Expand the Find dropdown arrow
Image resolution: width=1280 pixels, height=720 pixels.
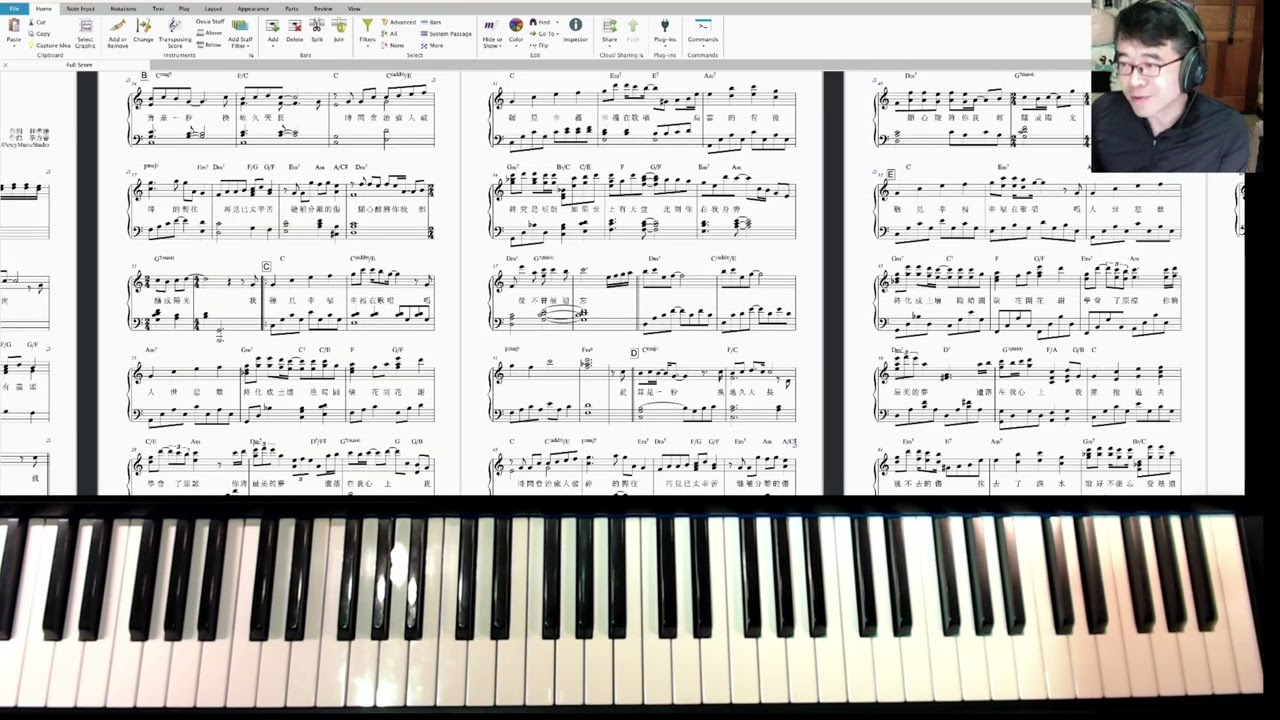(x=555, y=22)
